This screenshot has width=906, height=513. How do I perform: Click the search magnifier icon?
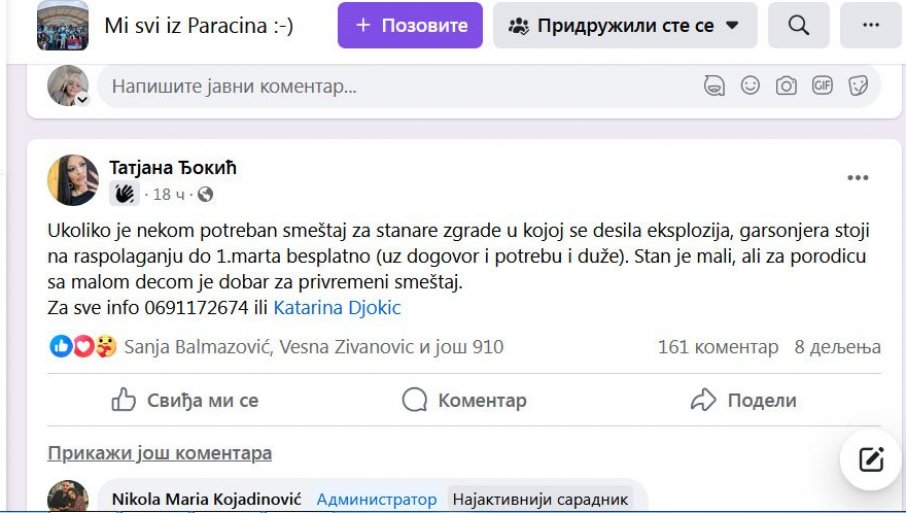(x=798, y=25)
